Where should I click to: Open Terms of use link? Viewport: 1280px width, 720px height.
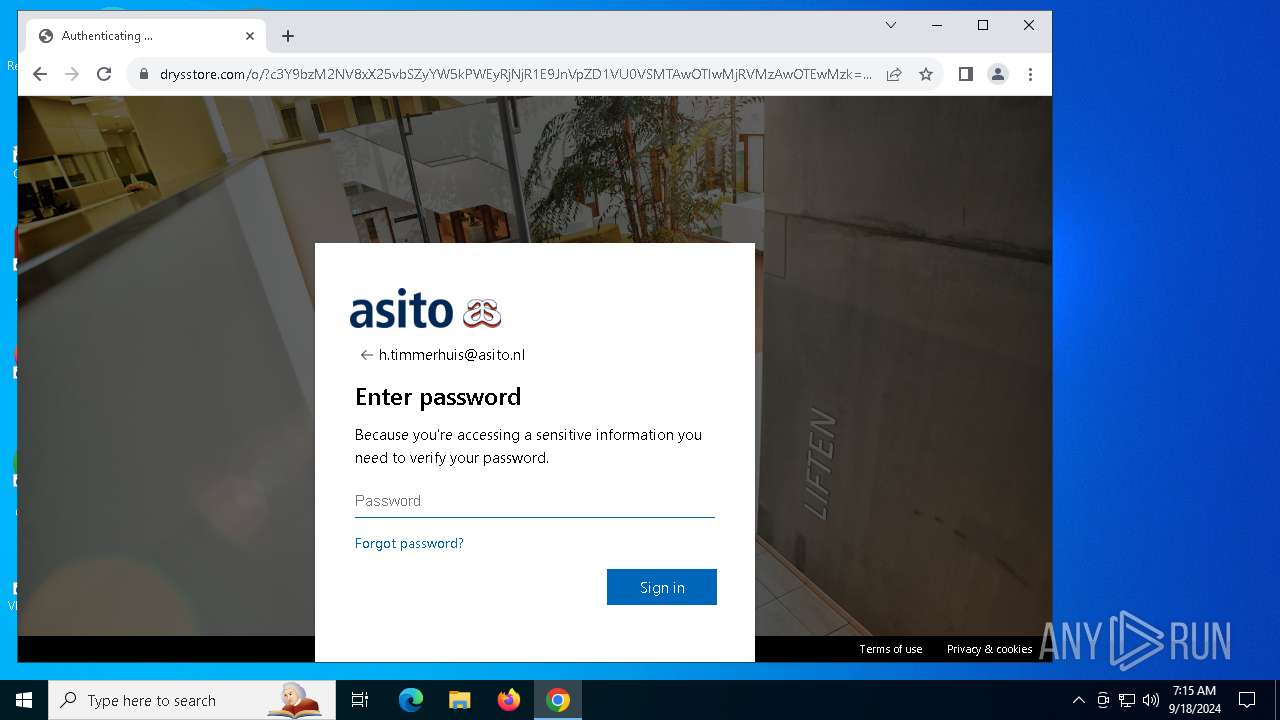[891, 649]
